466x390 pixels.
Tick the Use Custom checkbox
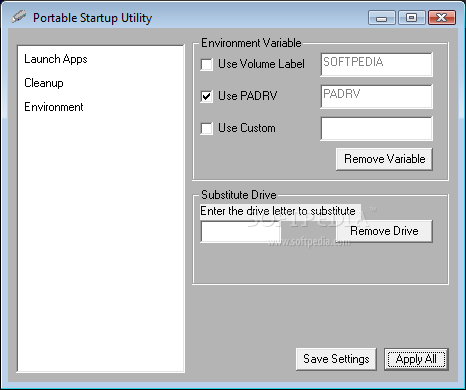207,128
